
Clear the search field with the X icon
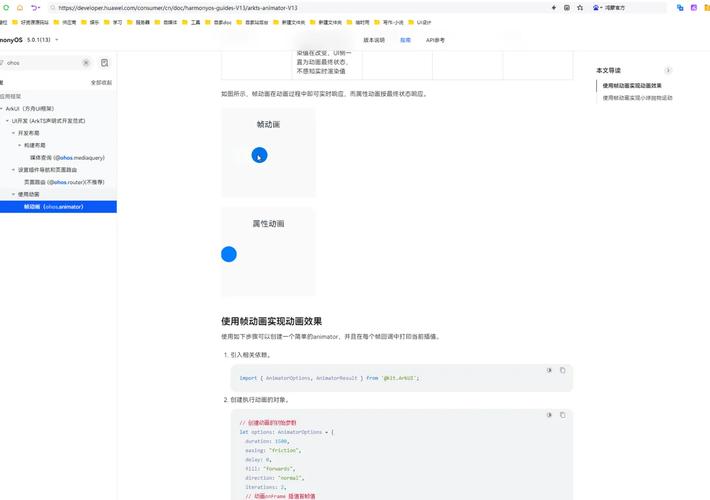[86, 62]
